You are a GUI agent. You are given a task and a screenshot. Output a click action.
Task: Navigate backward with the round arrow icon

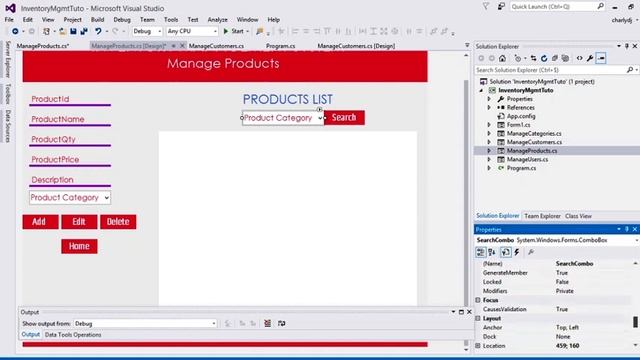point(15,31)
